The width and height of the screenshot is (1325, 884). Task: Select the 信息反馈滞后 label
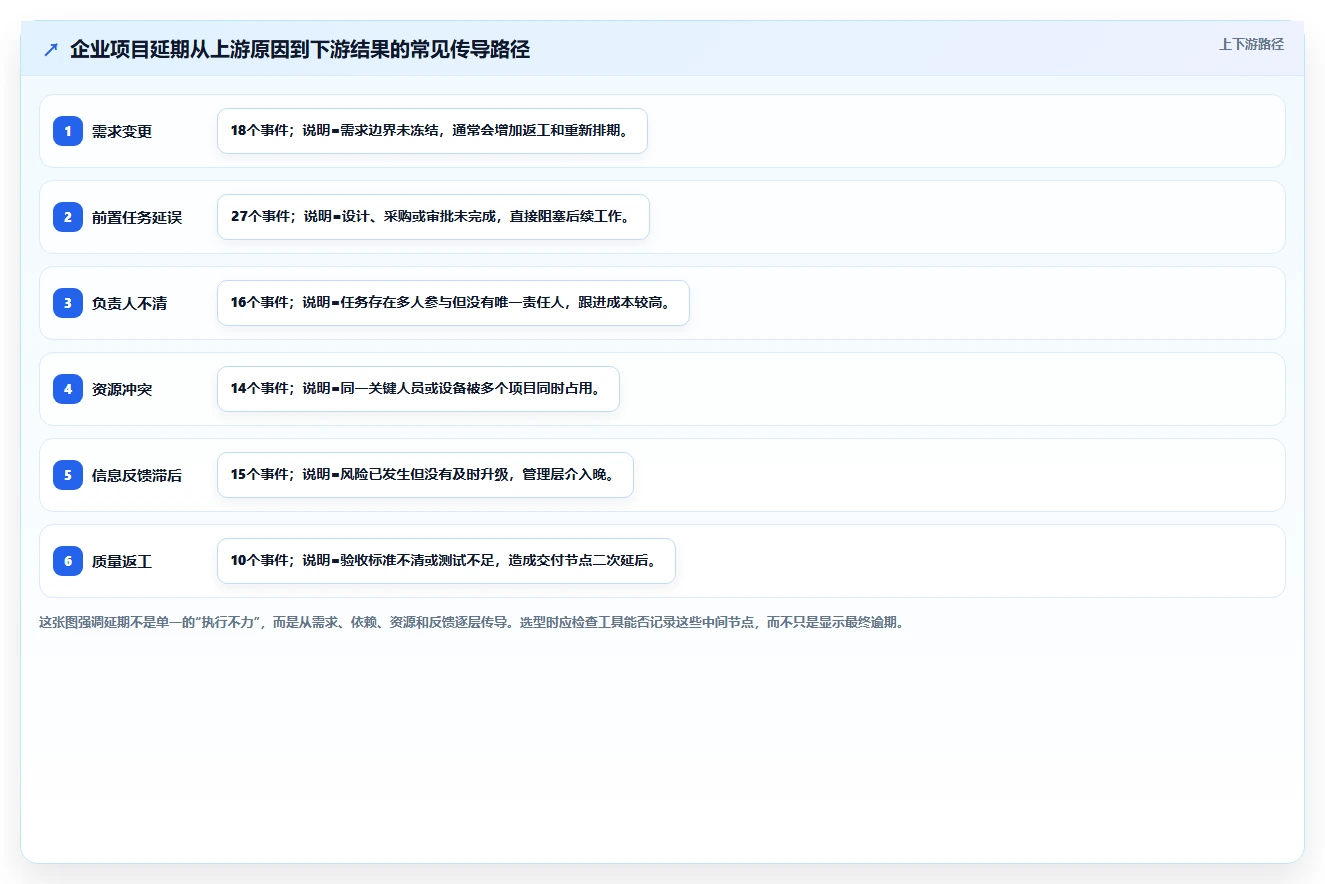click(137, 475)
